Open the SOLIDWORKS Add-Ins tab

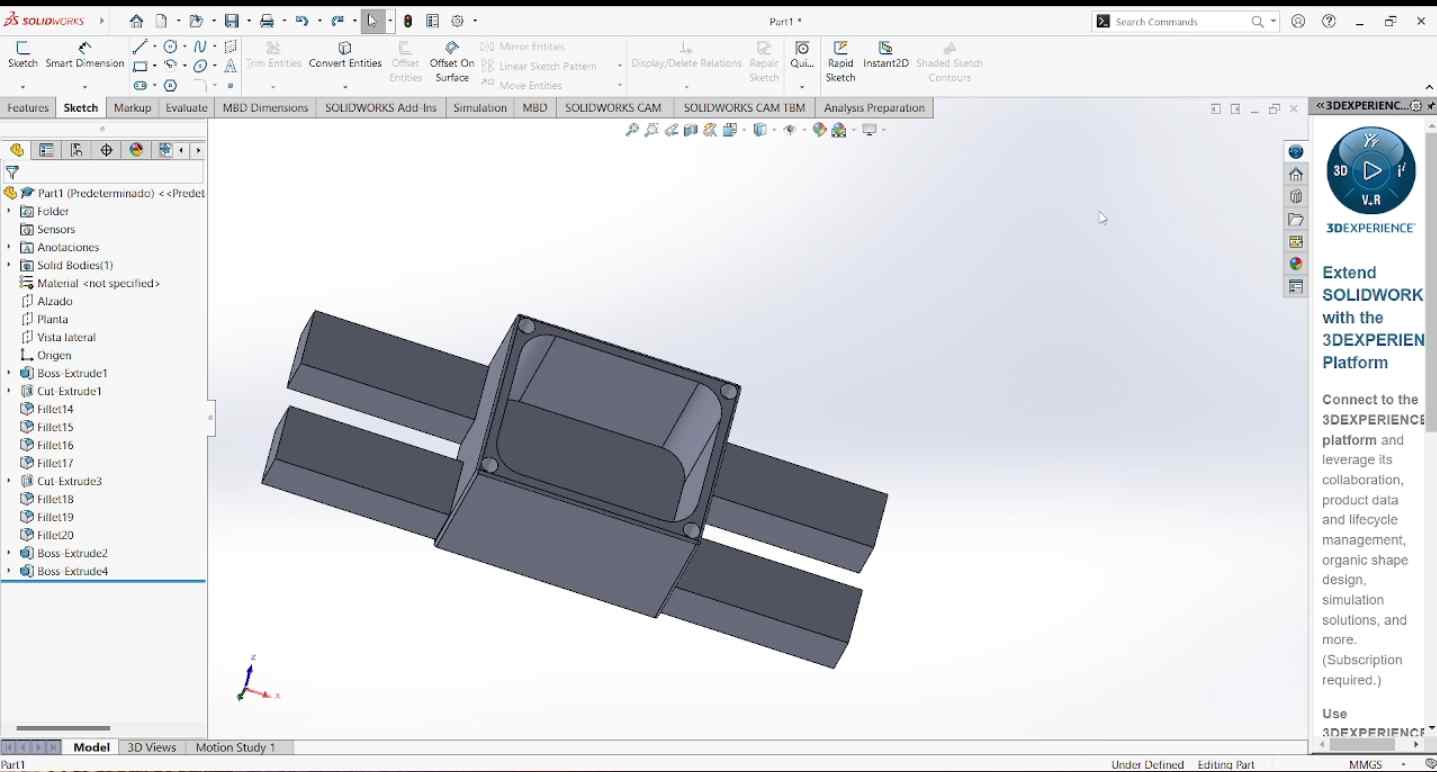381,108
